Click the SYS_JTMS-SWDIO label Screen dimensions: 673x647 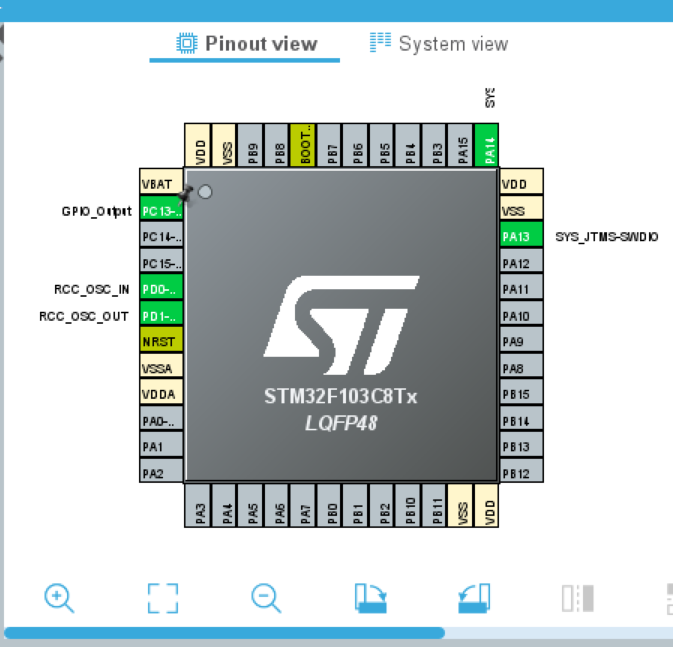(x=606, y=237)
